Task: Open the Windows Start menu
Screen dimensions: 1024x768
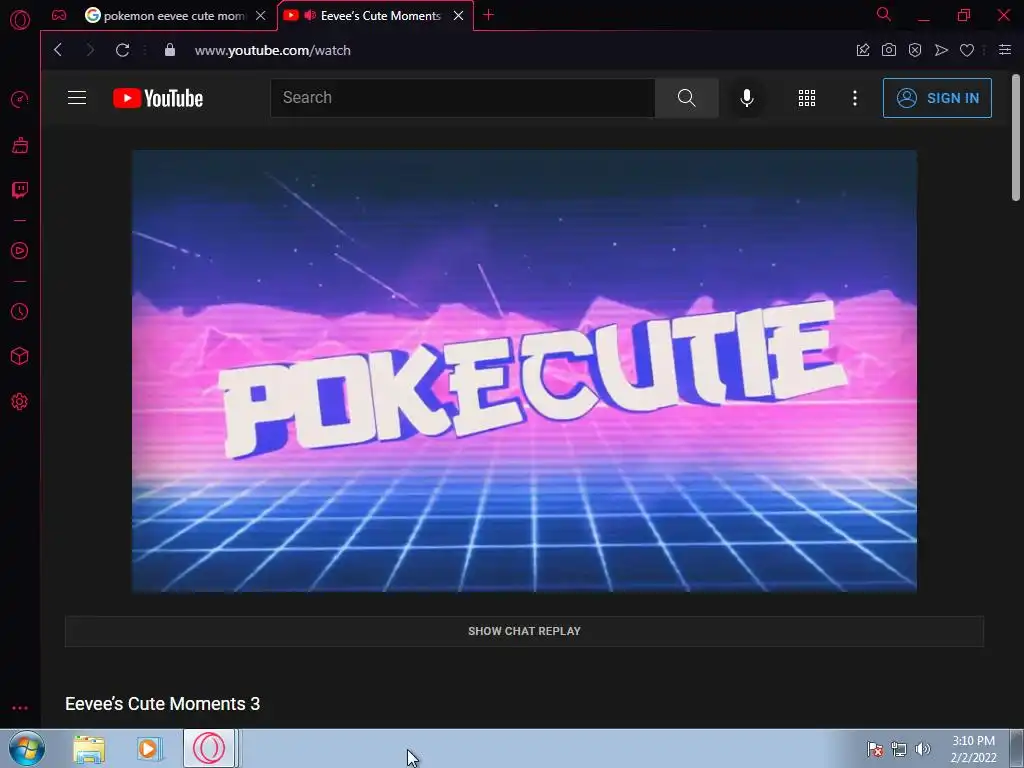Action: [x=27, y=748]
